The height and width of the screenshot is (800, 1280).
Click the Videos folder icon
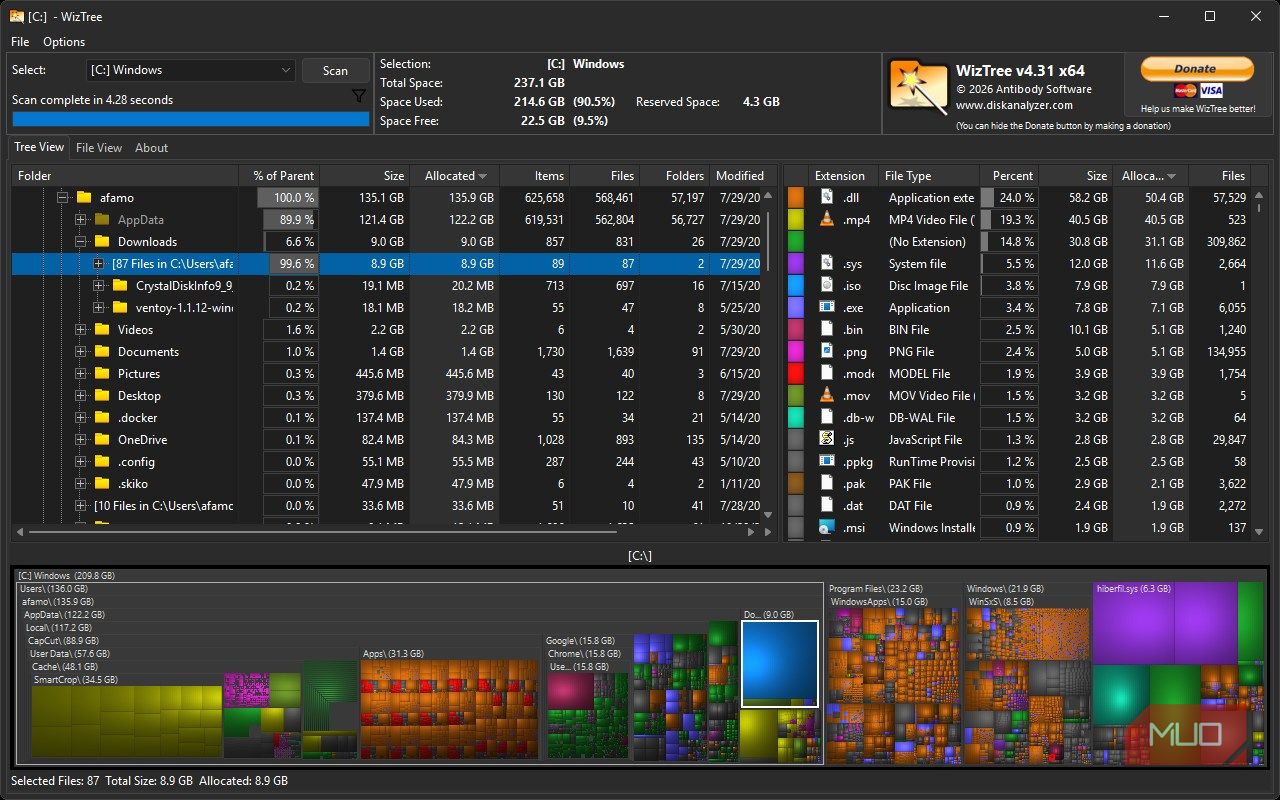[102, 330]
